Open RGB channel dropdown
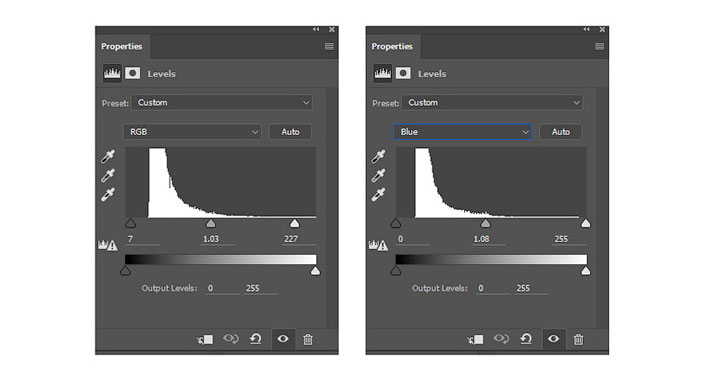The height and width of the screenshot is (380, 725). coord(192,132)
